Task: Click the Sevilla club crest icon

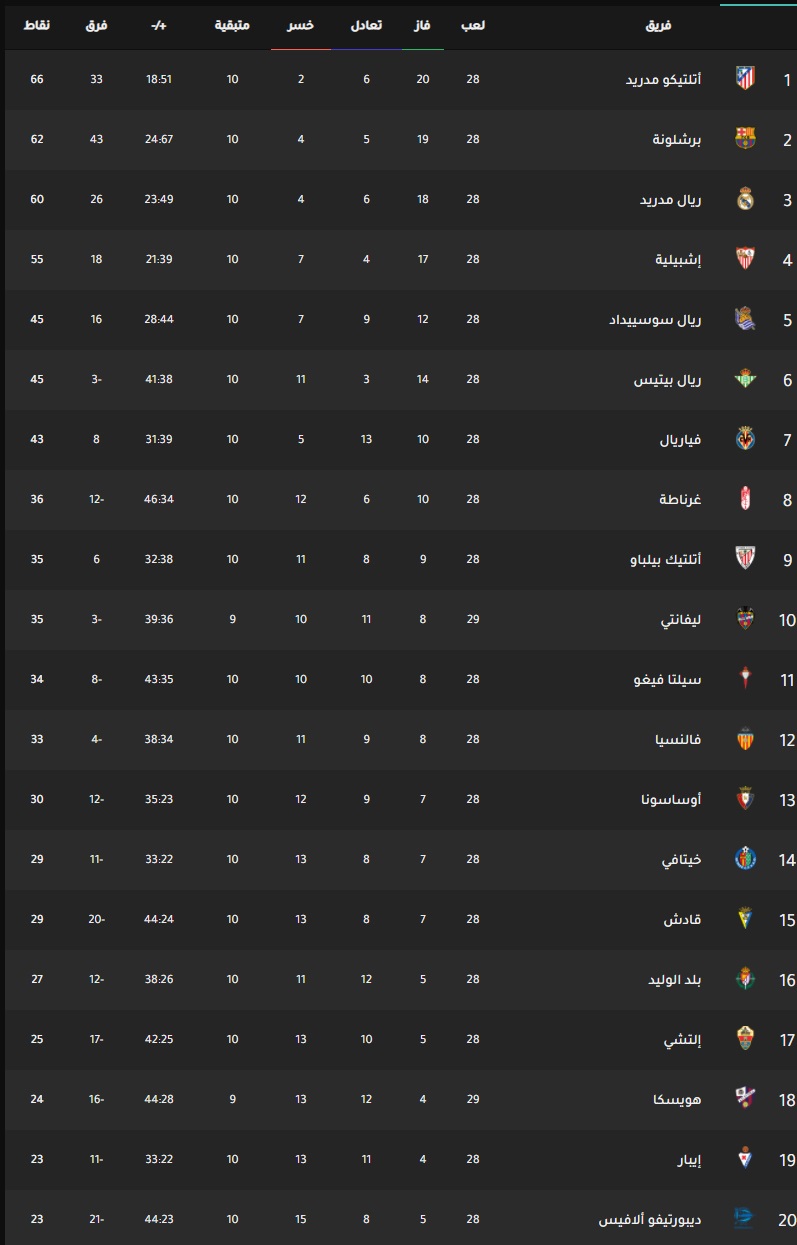Action: click(x=744, y=258)
